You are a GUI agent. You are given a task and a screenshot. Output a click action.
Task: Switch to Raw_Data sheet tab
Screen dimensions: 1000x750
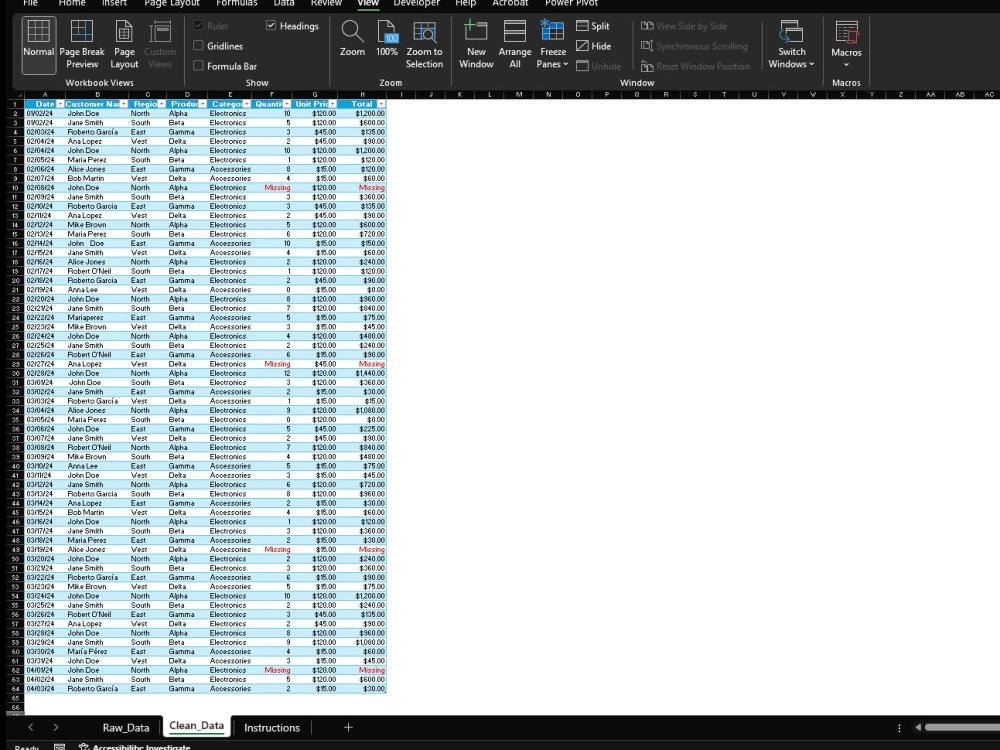[126, 727]
